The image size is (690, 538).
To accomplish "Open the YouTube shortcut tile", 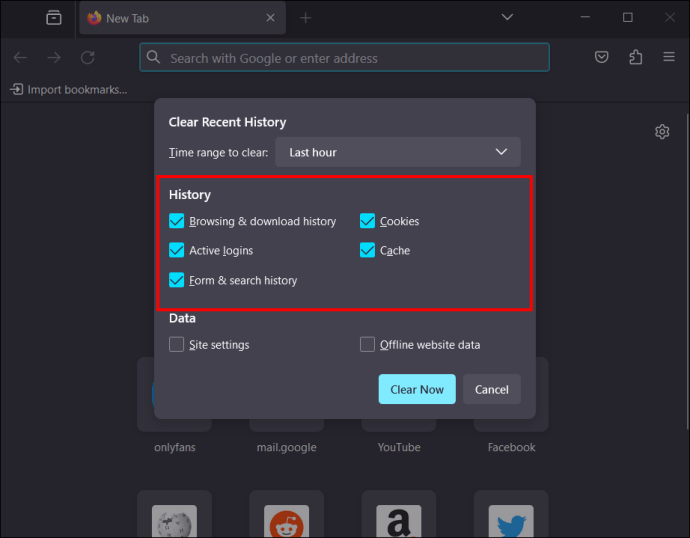I will coord(399,425).
